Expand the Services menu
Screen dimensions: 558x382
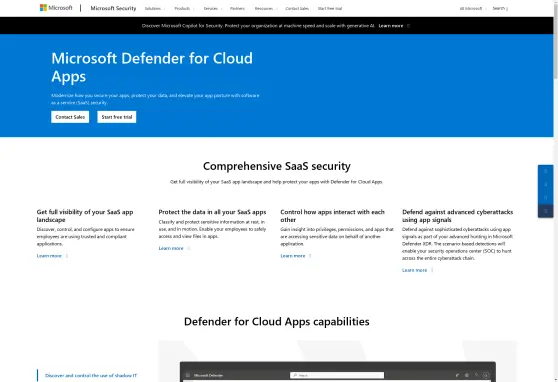click(x=212, y=9)
